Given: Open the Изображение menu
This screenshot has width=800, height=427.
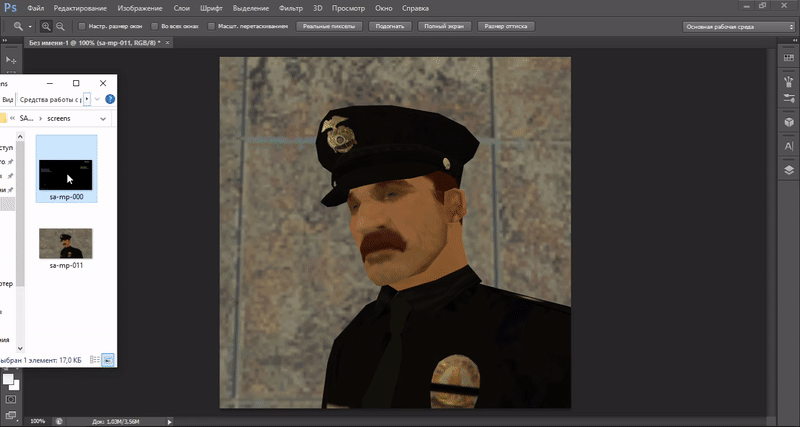Looking at the screenshot, I should coord(140,8).
